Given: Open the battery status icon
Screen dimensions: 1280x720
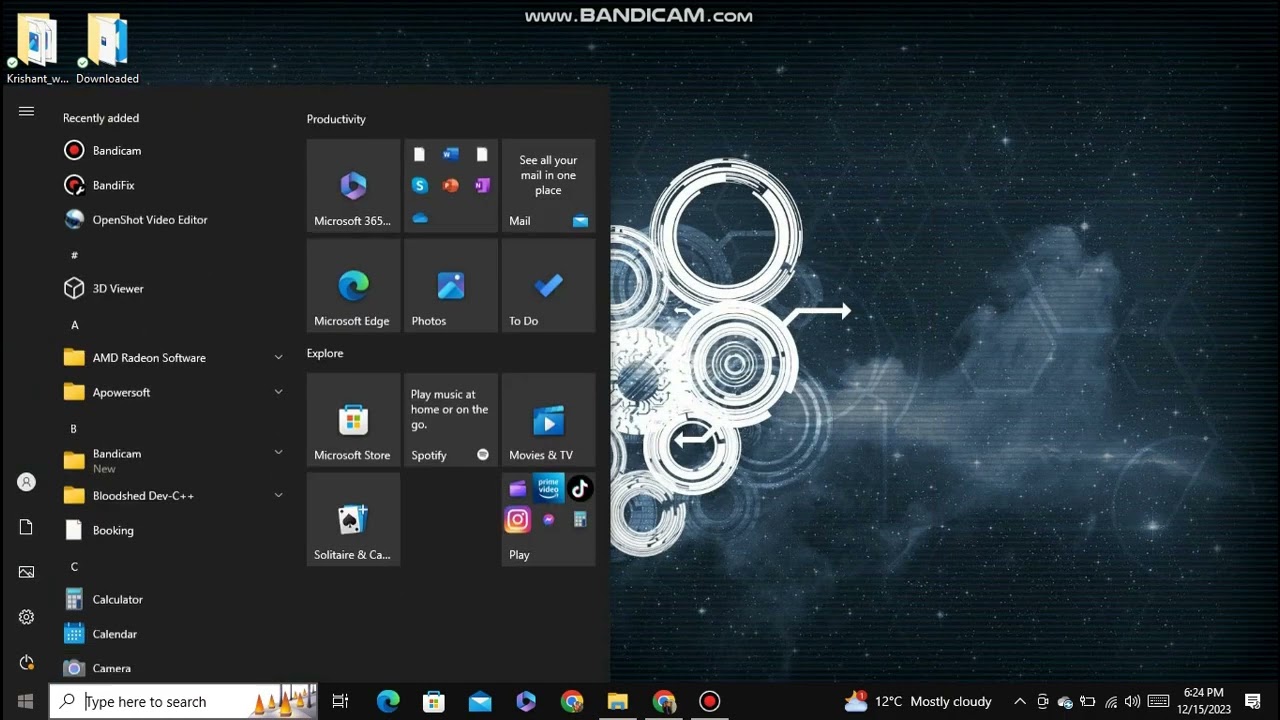Looking at the screenshot, I should tap(1088, 701).
